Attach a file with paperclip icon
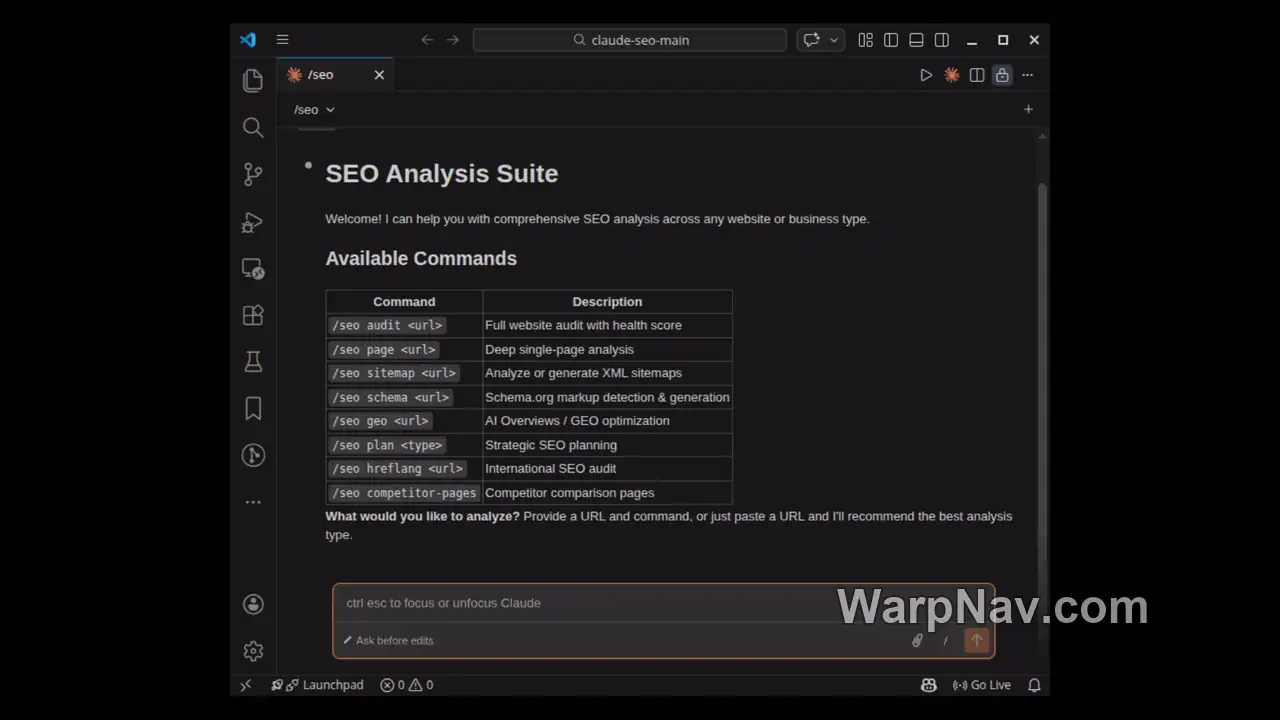The height and width of the screenshot is (720, 1280). 917,641
